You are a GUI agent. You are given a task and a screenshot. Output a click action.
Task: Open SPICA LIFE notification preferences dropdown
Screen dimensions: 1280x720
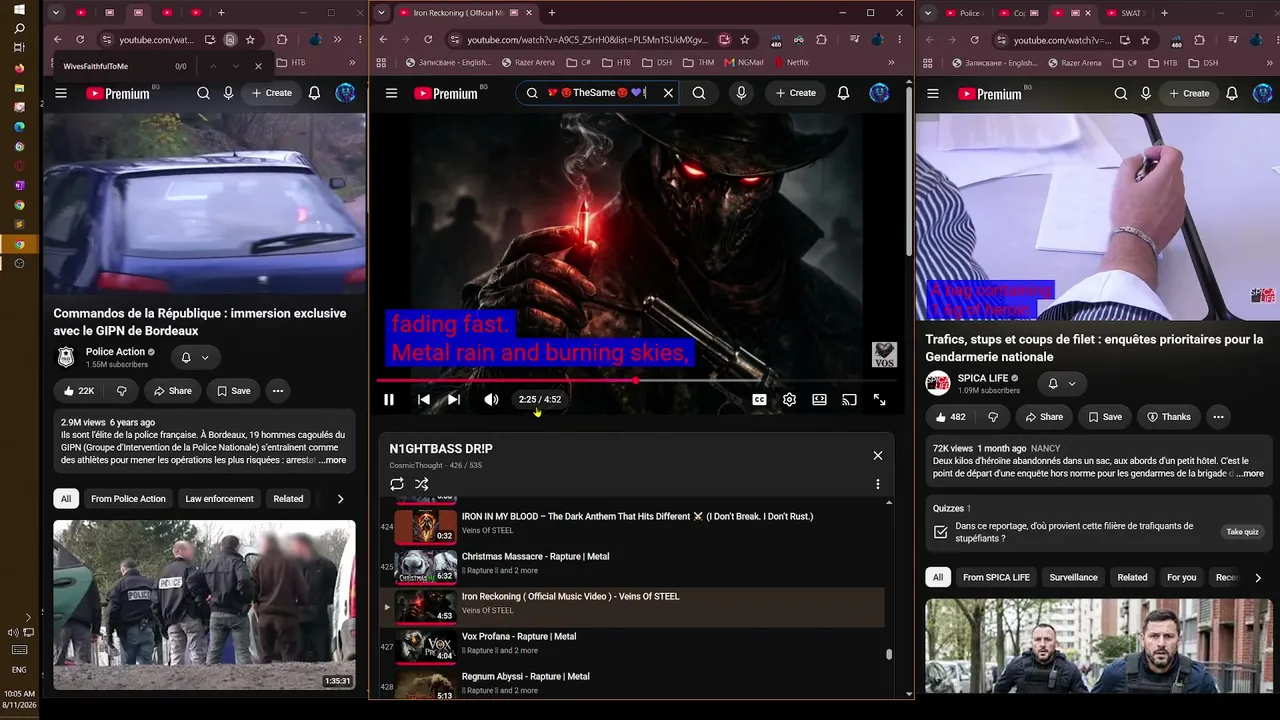point(1062,383)
